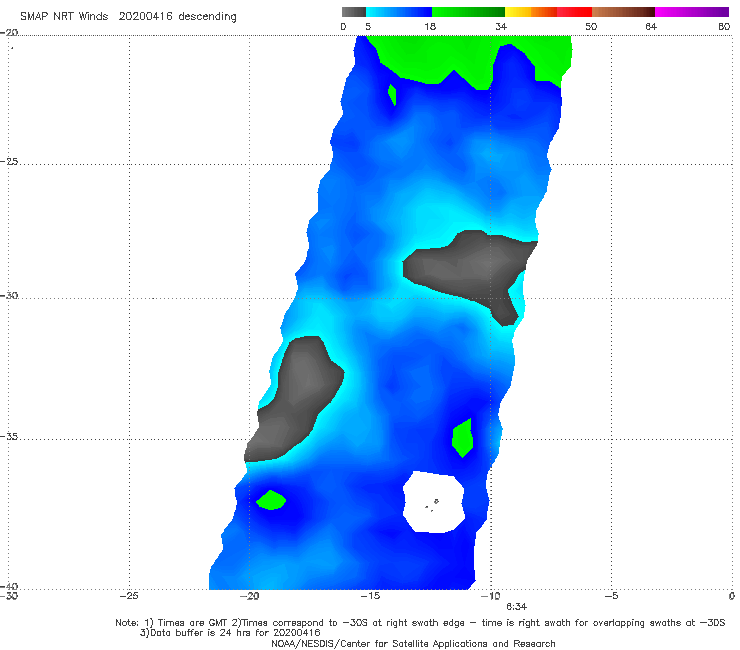Click the color bar label '50'
Viewport: 740px width, 650px height.
tap(591, 26)
